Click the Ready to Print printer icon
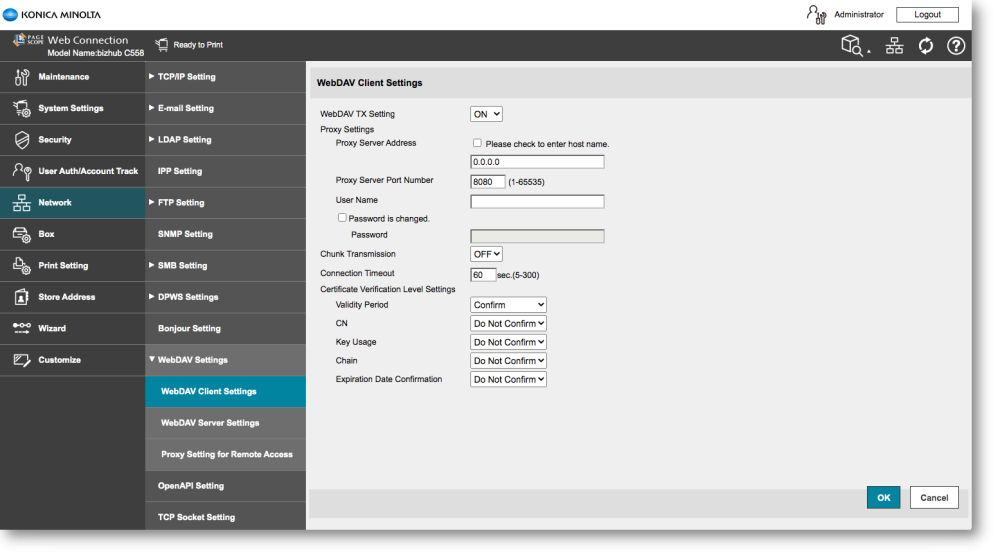This screenshot has width=1000, height=558. point(162,45)
